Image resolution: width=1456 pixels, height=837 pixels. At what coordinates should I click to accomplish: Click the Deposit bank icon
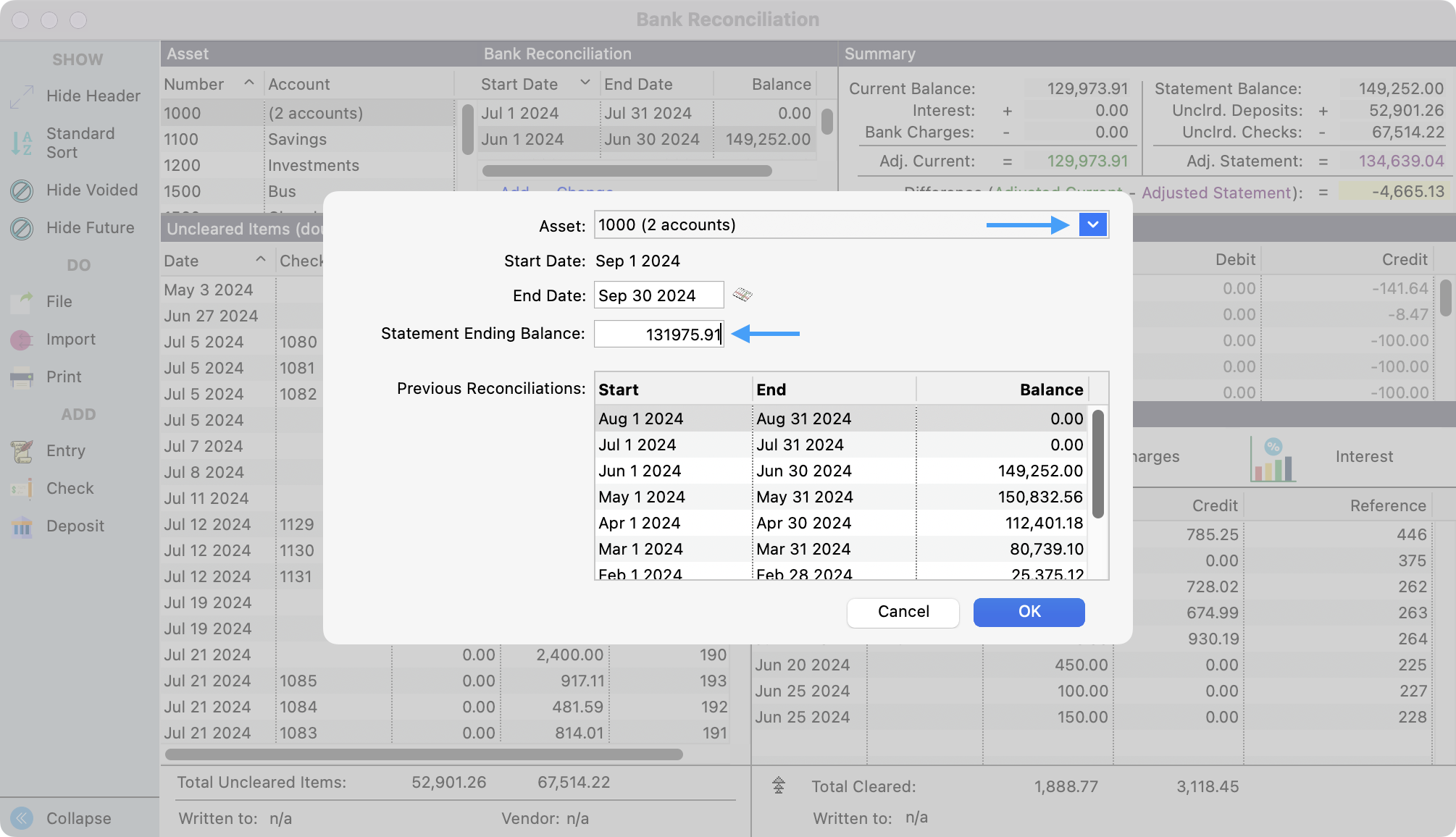coord(22,526)
